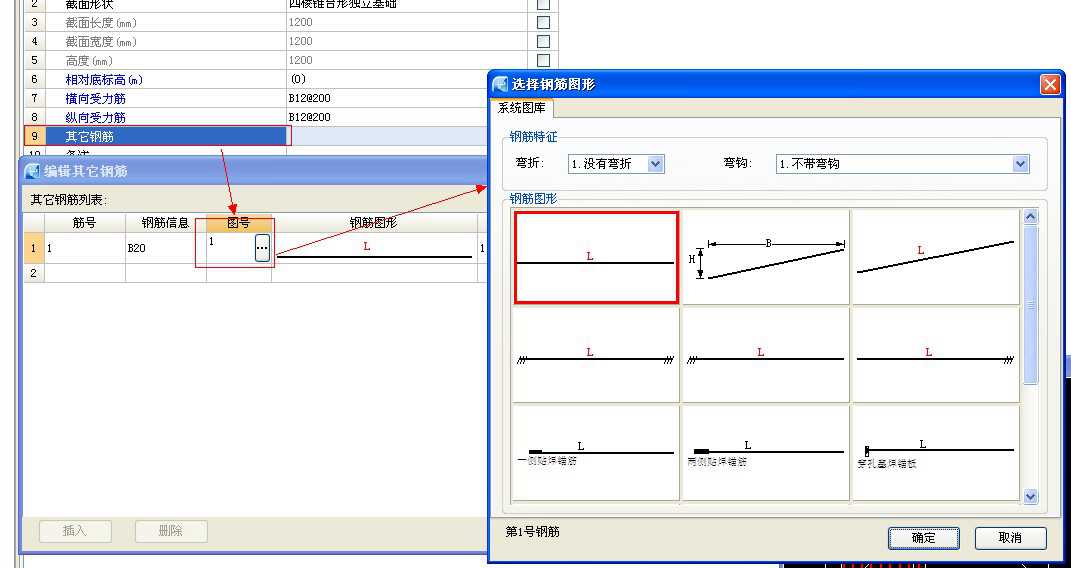Click the 编辑其它钢筋 dialog title icon
The image size is (1071, 568).
tap(32, 171)
